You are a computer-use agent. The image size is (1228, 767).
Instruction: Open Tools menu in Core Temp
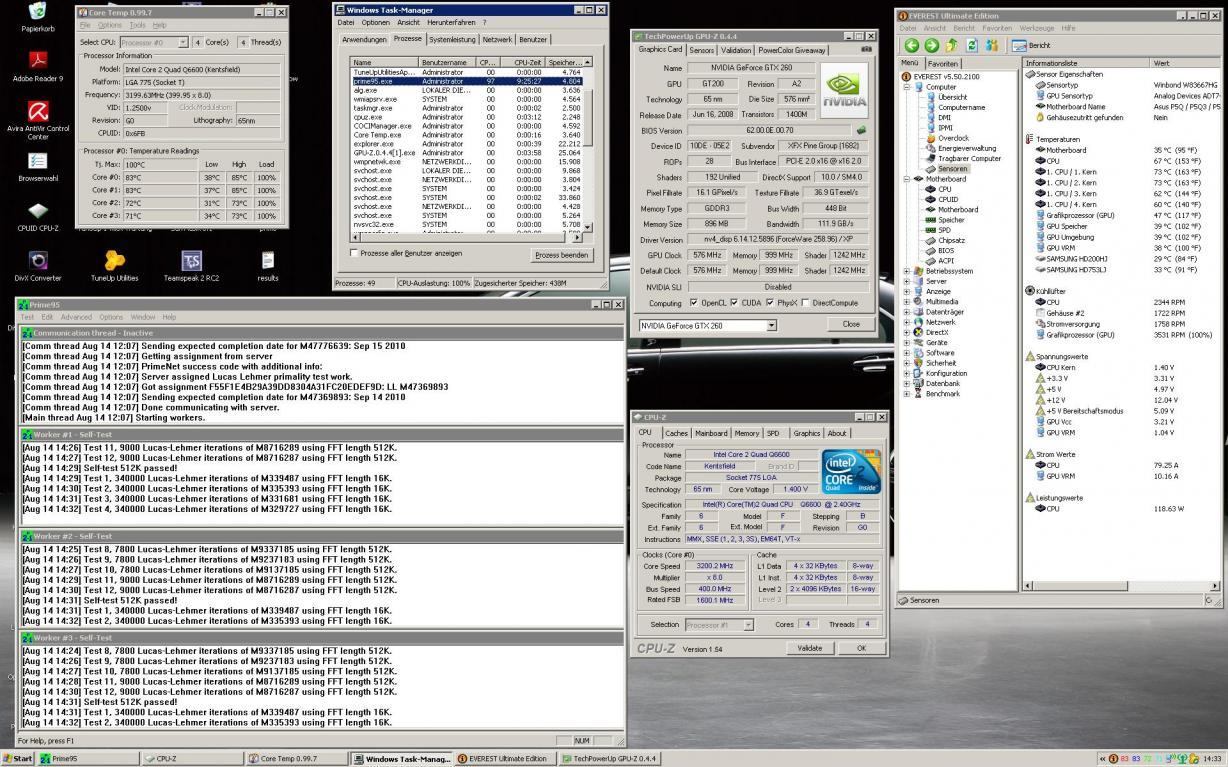(137, 25)
